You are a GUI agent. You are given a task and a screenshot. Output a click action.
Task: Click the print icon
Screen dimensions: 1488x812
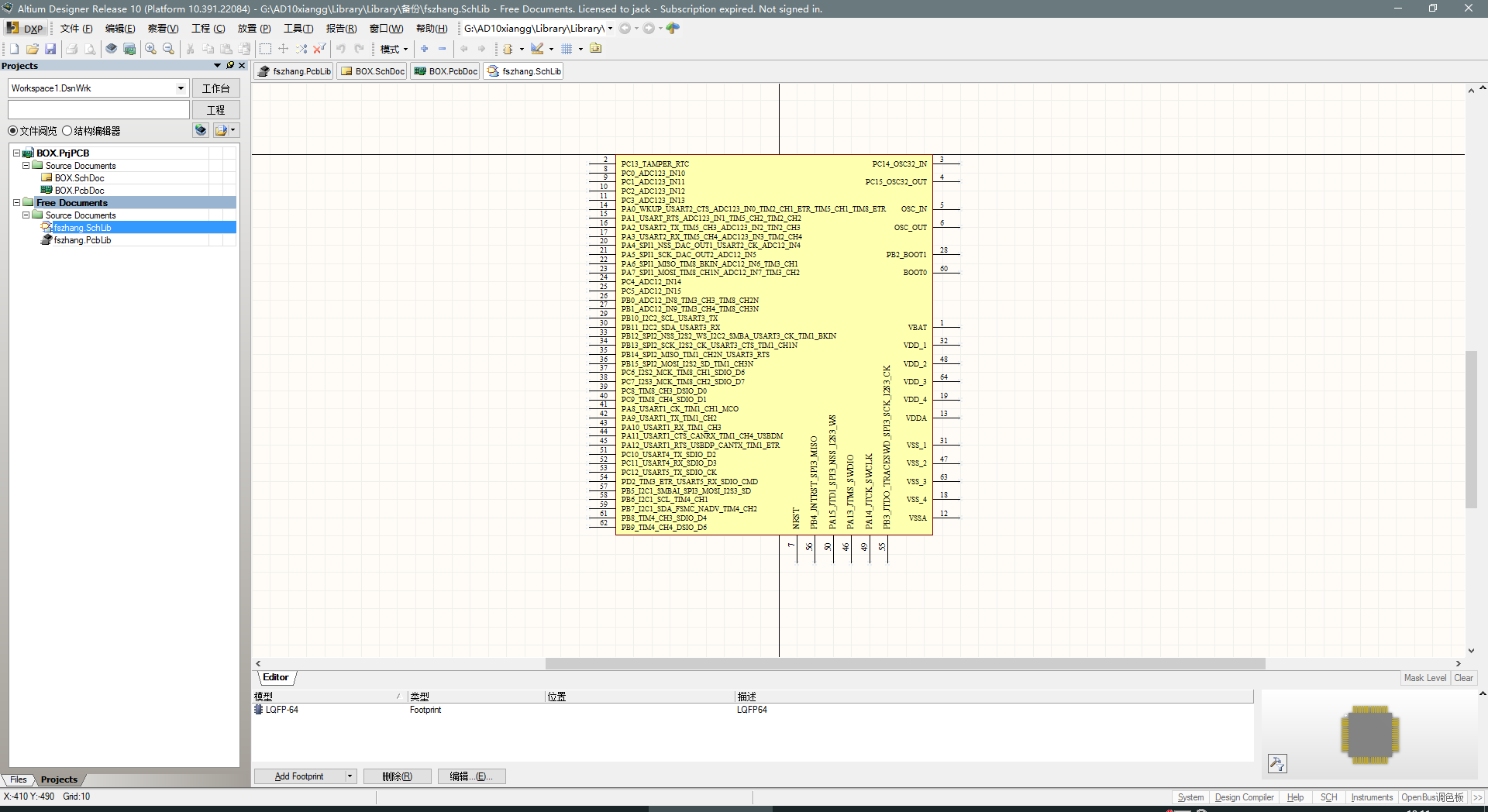(x=72, y=49)
